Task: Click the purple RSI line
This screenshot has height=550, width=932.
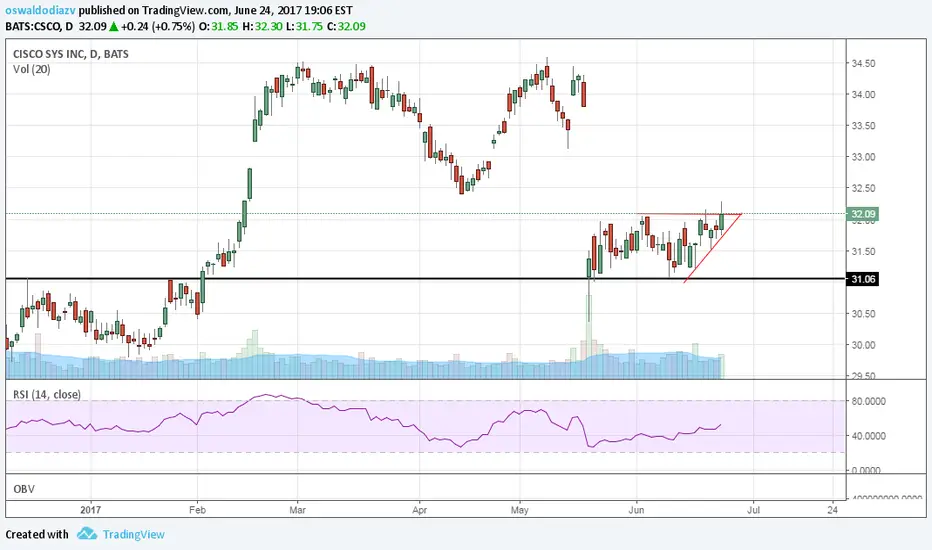Action: [363, 420]
